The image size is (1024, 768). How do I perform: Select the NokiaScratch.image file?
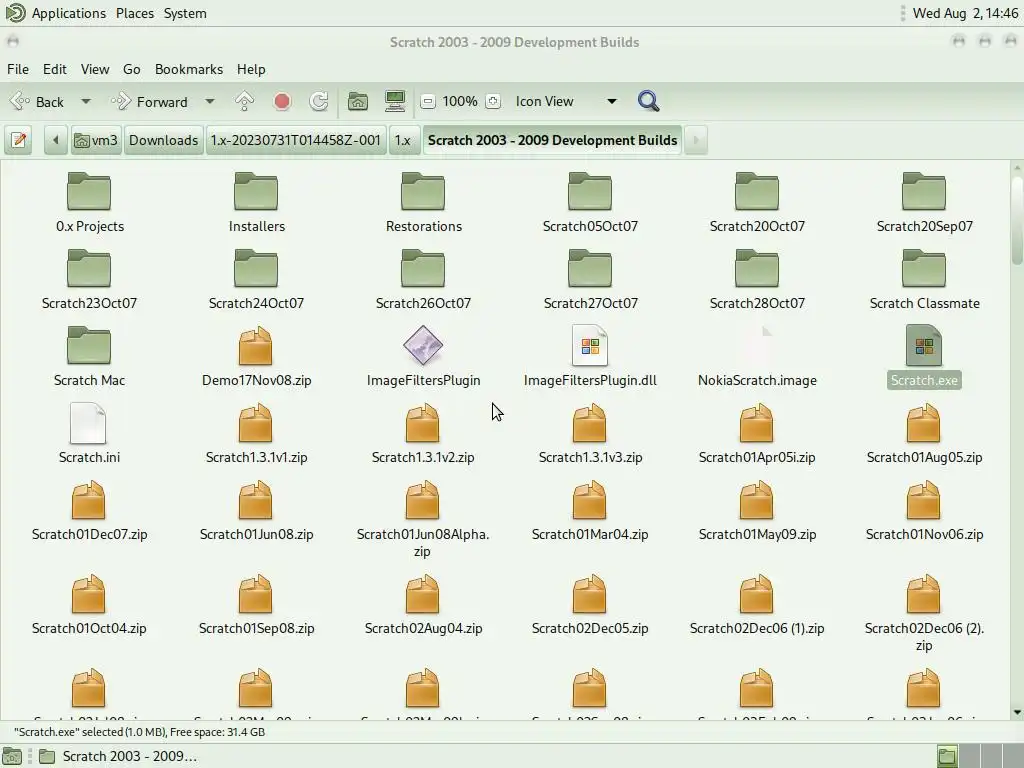tap(757, 357)
